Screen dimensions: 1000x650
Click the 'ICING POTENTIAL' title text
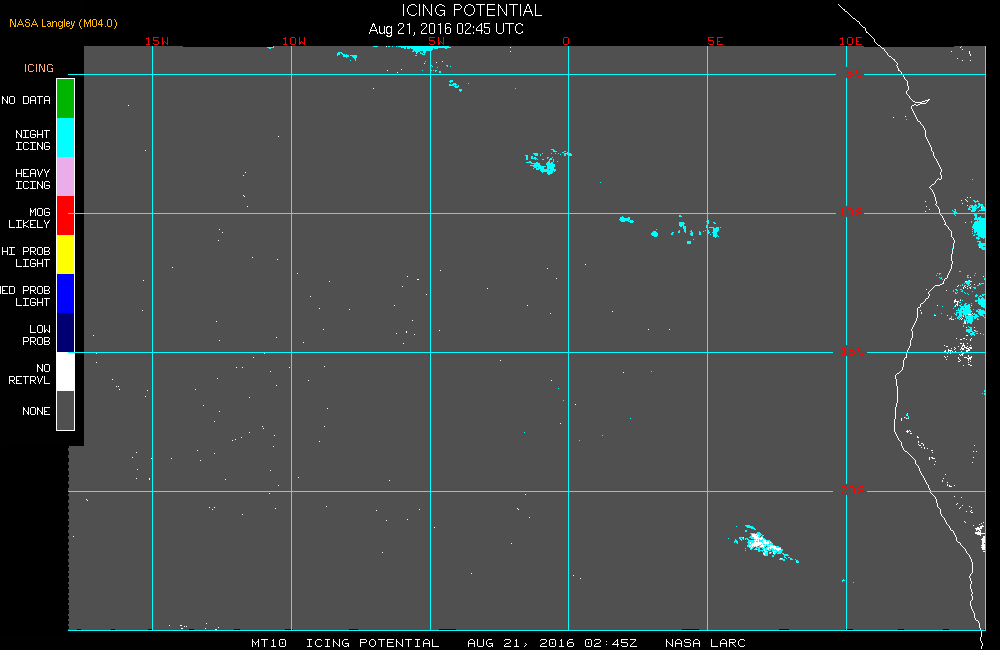click(x=471, y=10)
